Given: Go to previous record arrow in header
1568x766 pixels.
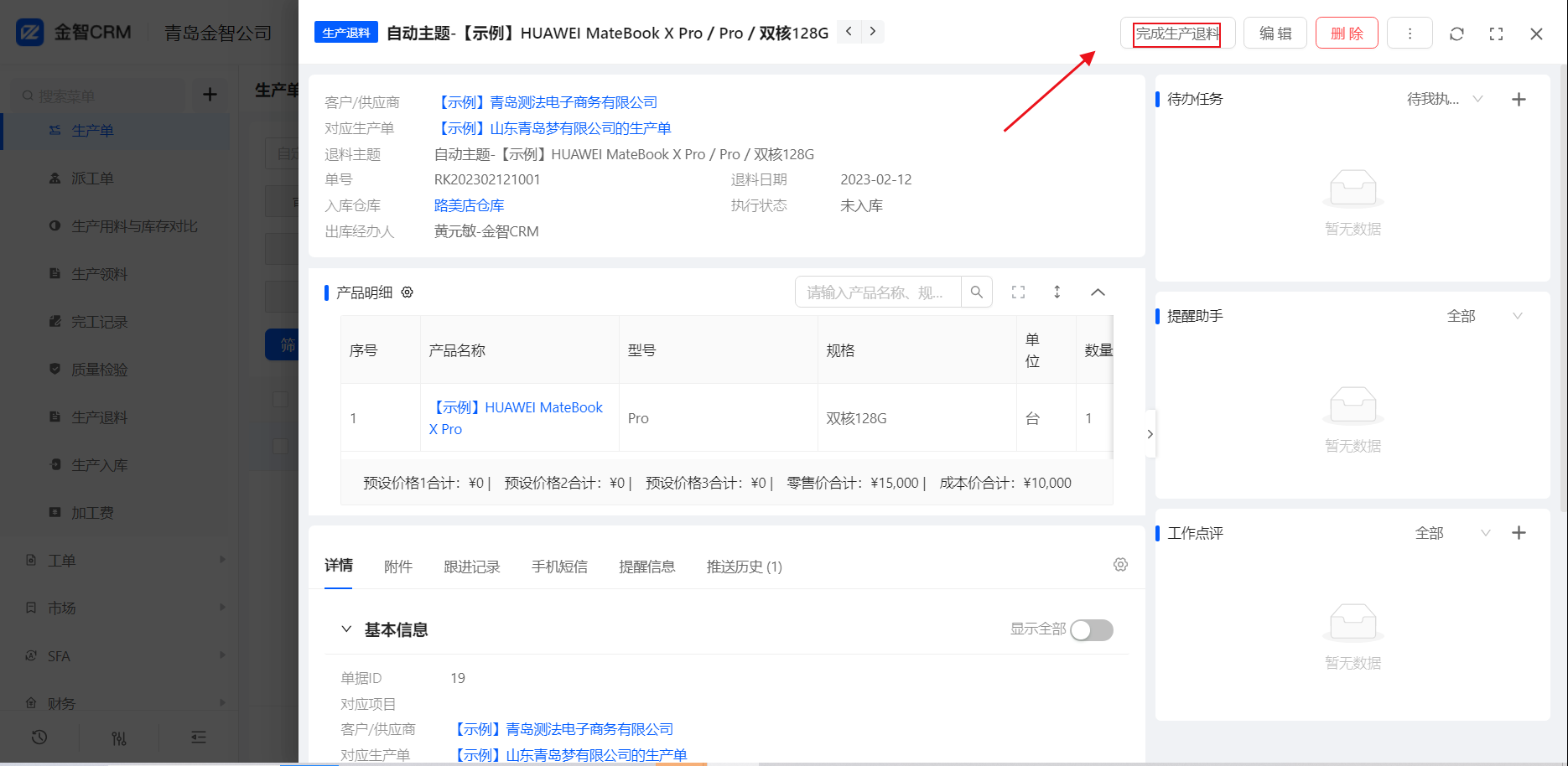Looking at the screenshot, I should [x=849, y=32].
